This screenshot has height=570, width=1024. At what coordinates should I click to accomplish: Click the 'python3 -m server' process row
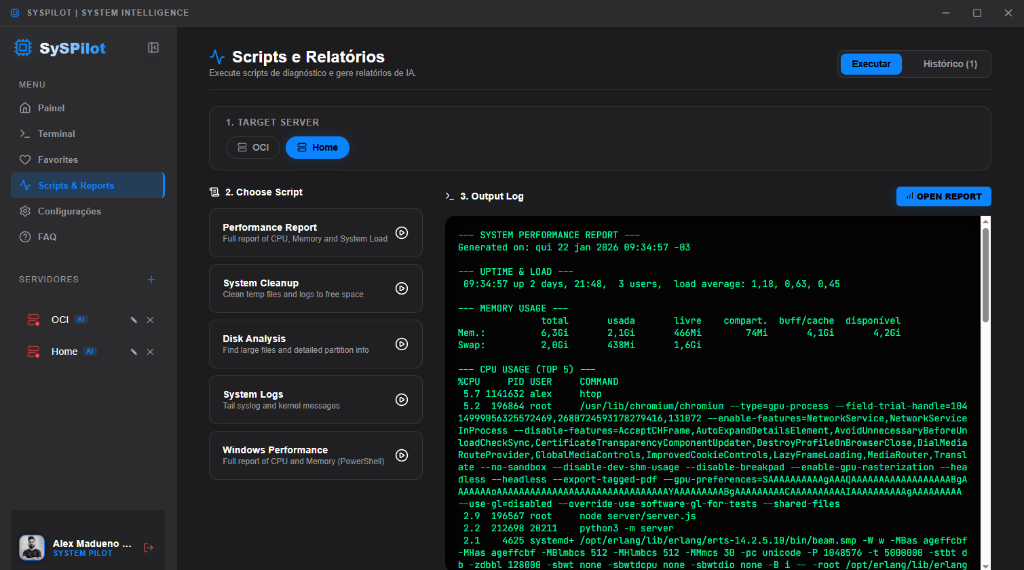568,529
